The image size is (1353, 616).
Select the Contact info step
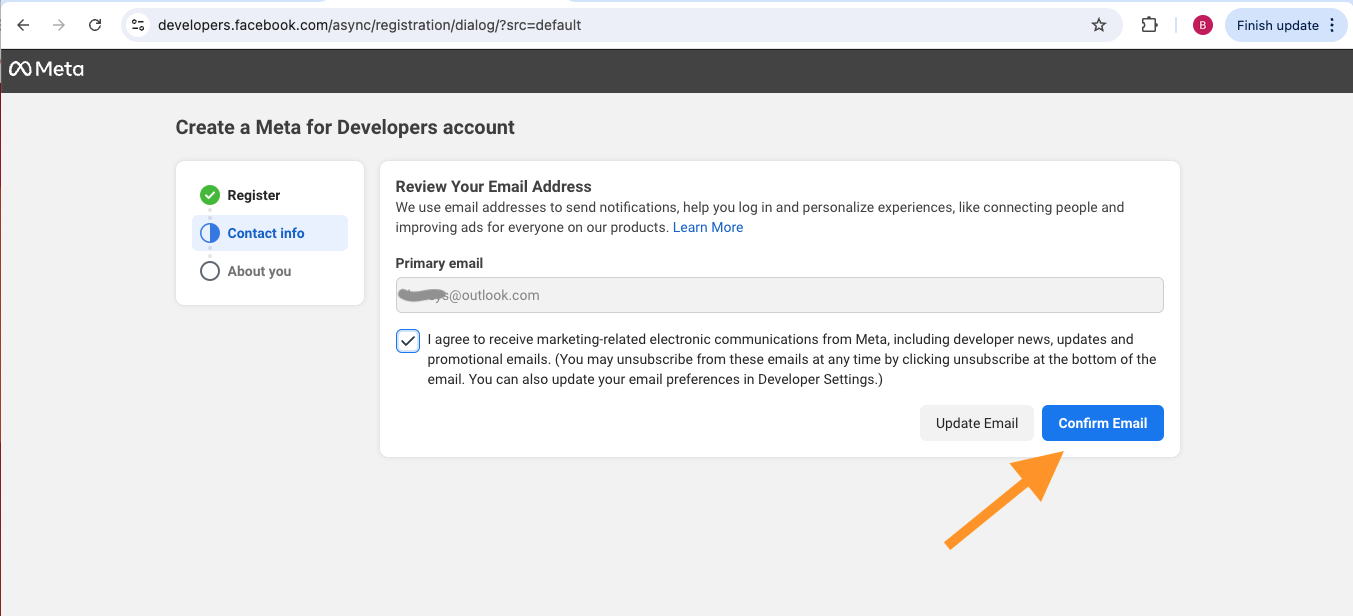[266, 233]
